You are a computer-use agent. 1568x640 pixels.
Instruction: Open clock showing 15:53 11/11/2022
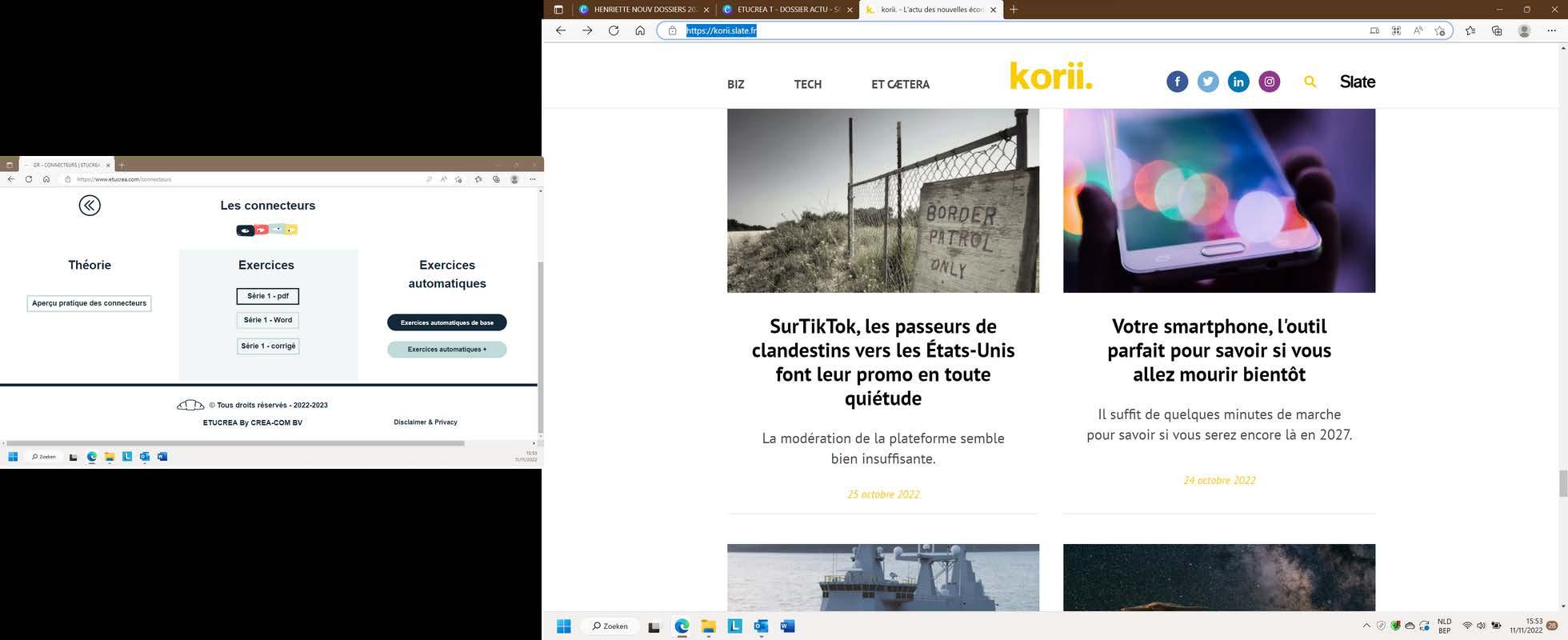(x=1526, y=626)
